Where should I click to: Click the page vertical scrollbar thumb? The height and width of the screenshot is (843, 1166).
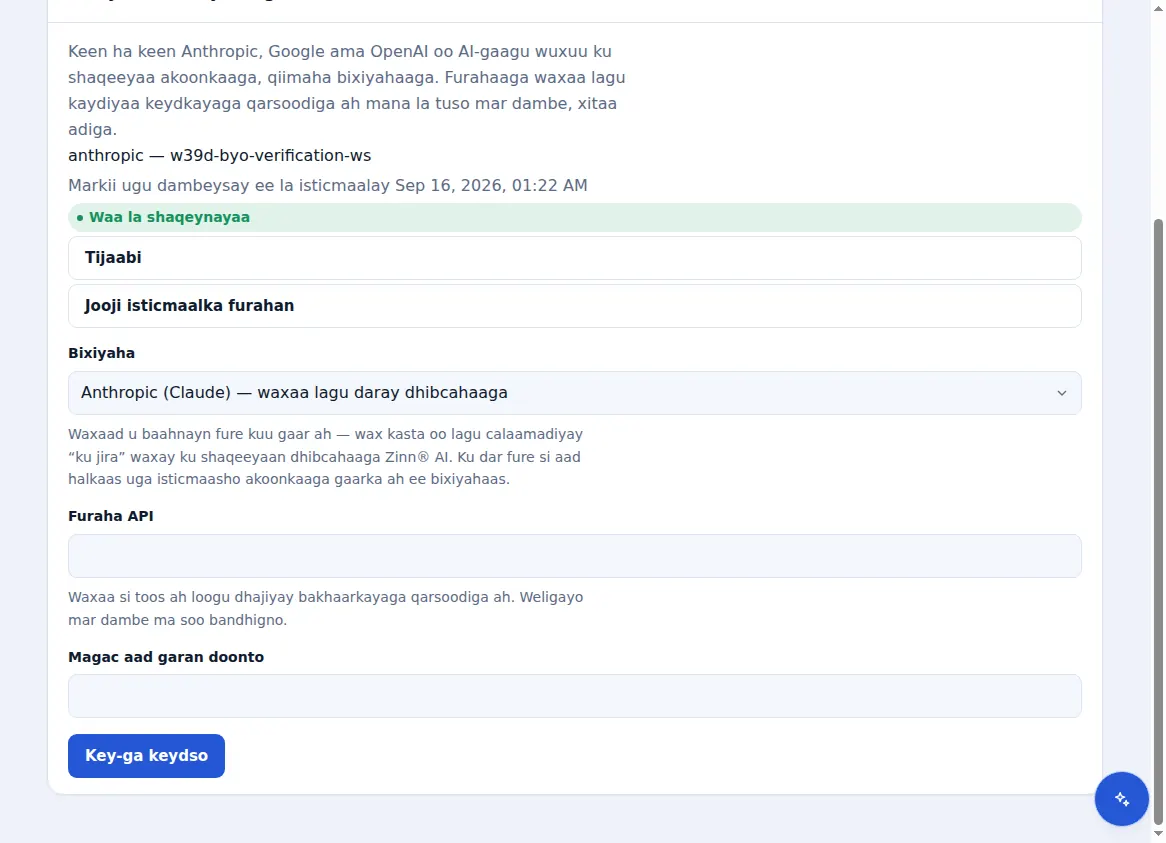1159,520
